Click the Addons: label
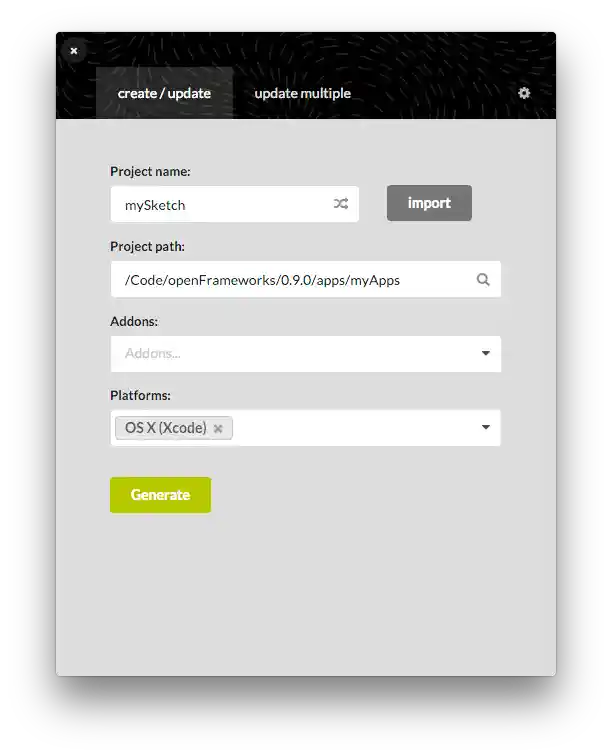The image size is (612, 756). pos(134,322)
